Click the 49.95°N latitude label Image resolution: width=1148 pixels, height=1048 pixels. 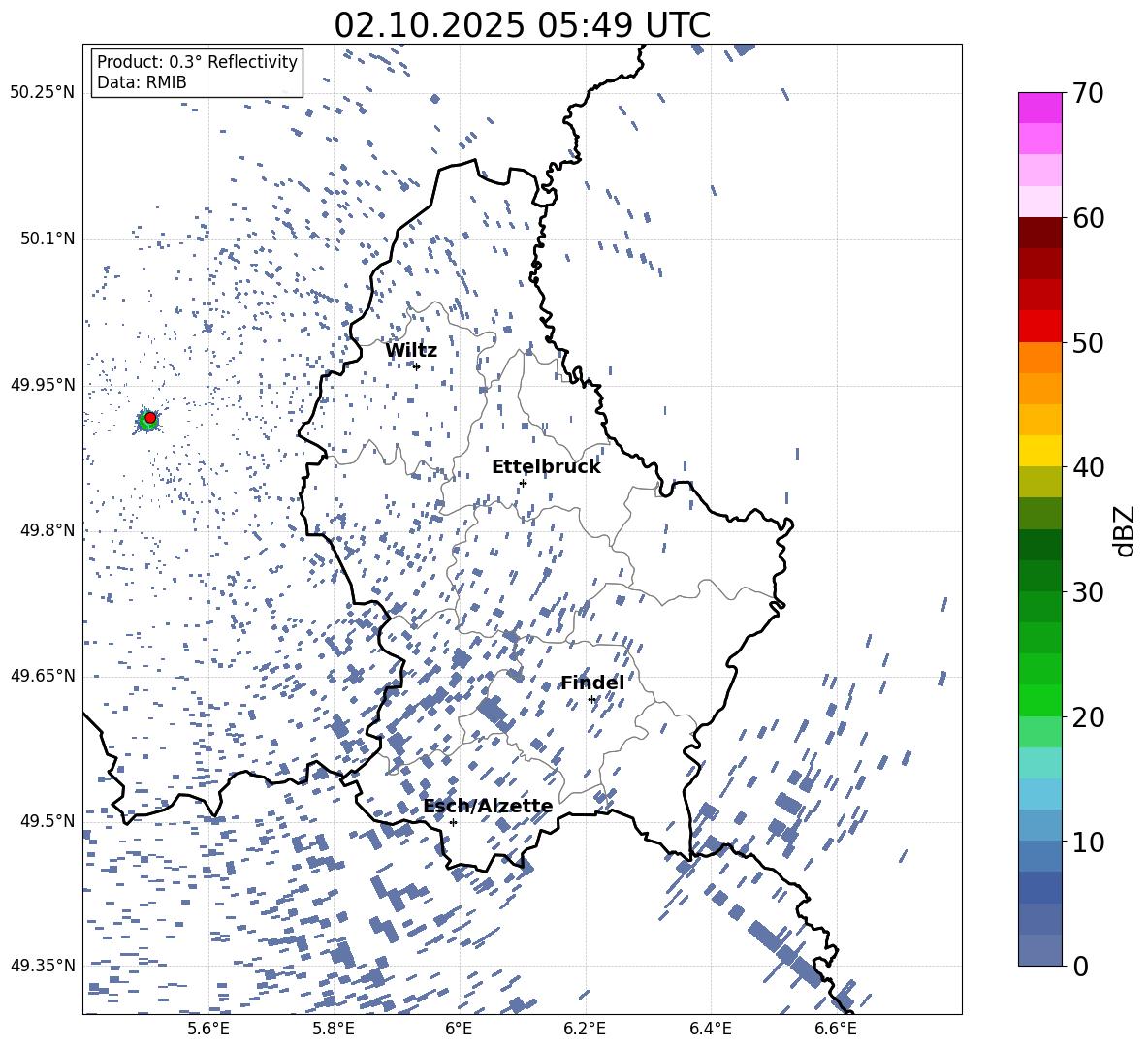click(x=43, y=384)
